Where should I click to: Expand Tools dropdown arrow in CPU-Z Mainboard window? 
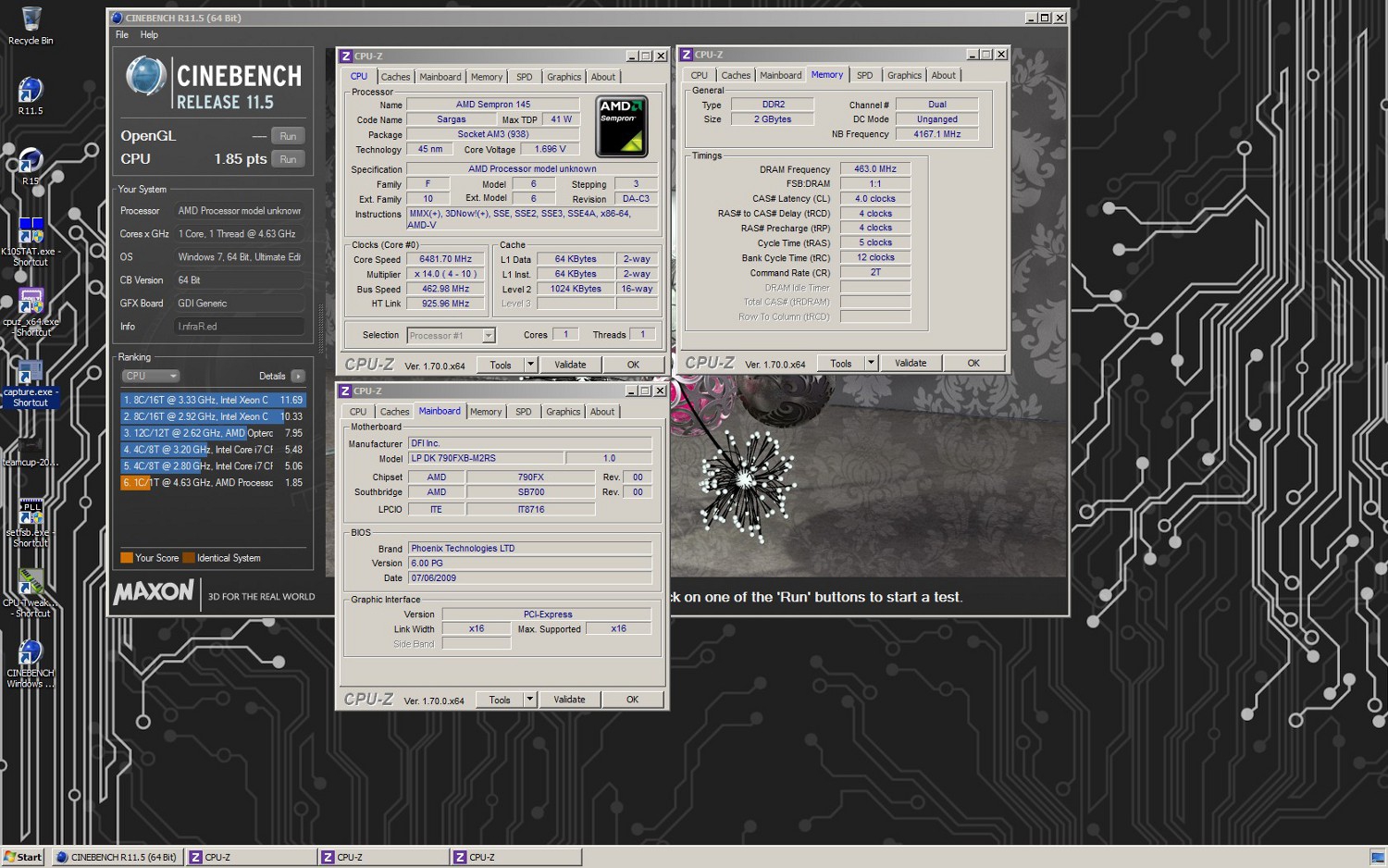tap(529, 700)
